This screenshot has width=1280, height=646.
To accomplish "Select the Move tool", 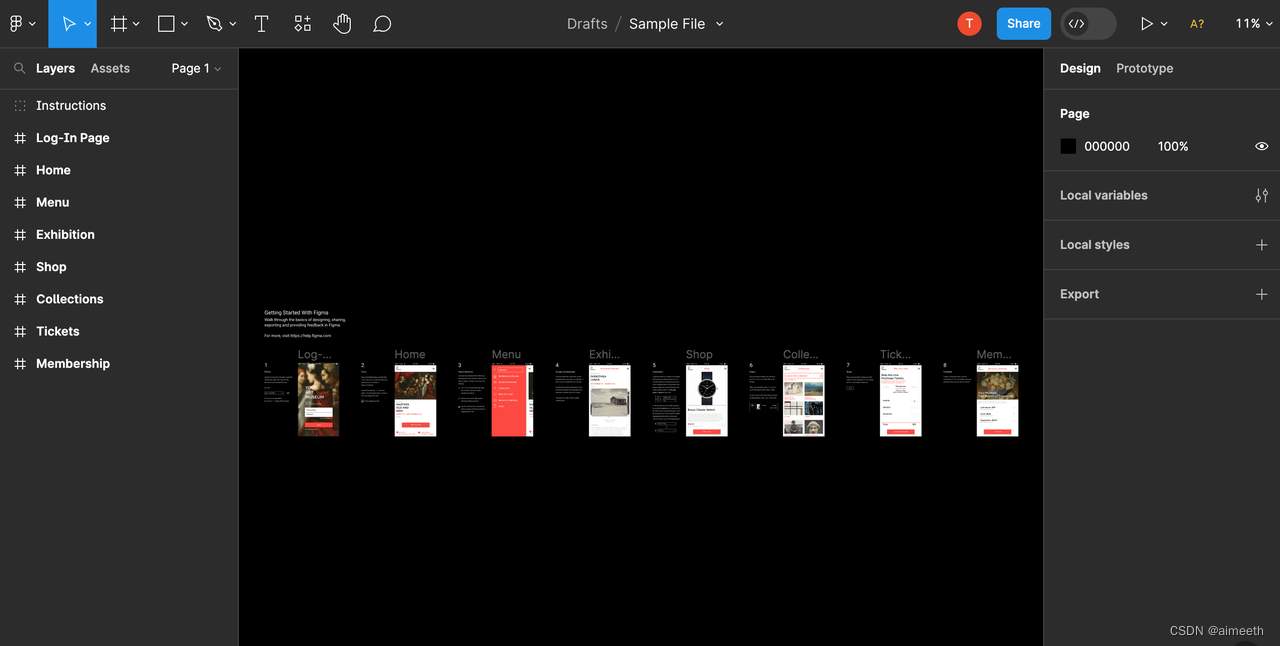I will tap(69, 23).
